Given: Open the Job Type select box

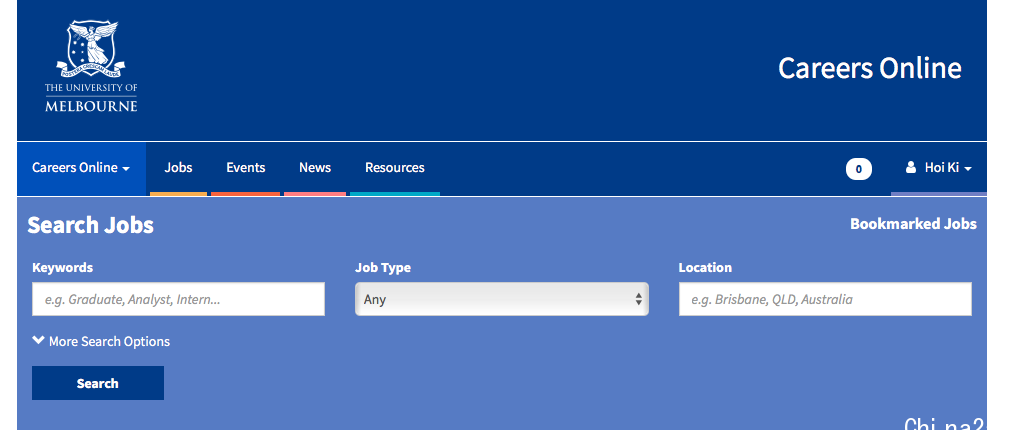Looking at the screenshot, I should click(502, 299).
